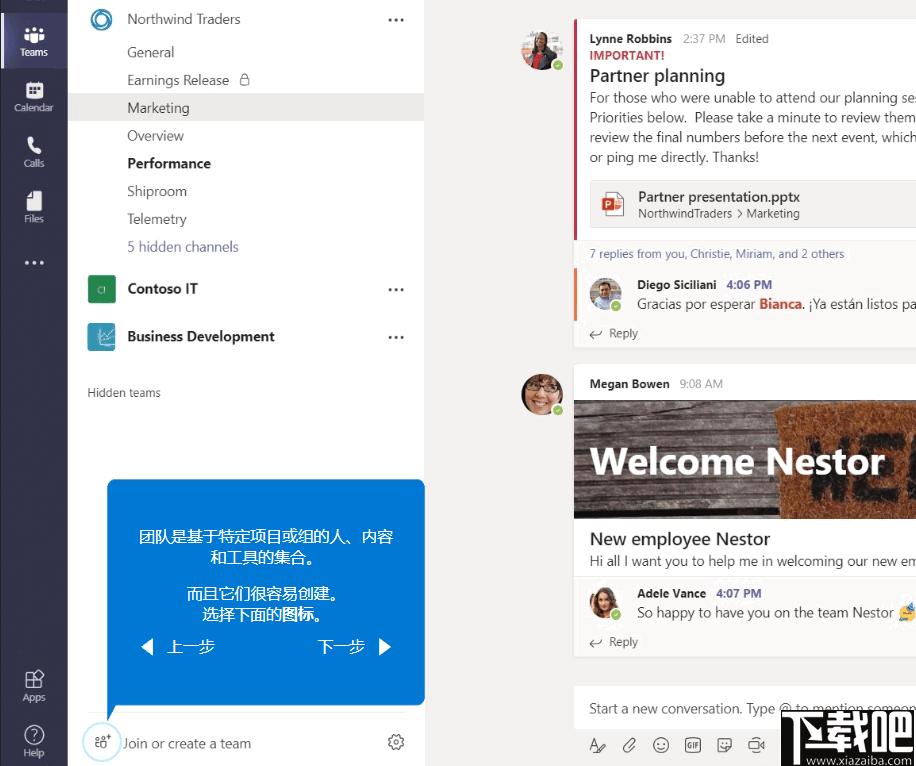
Task: Open Northwind Traders team logo
Action: (x=102, y=19)
